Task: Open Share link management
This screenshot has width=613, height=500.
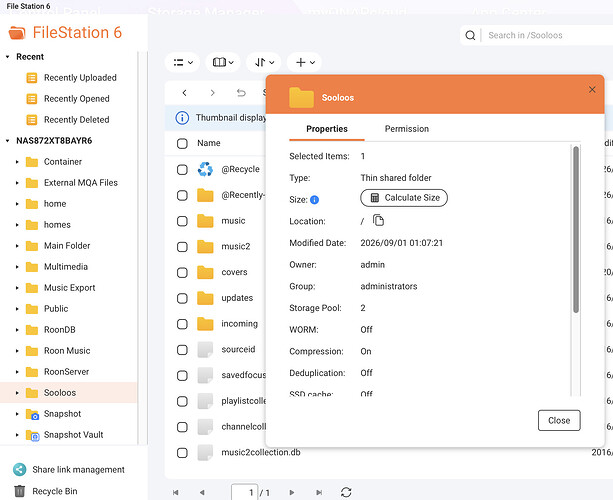Action: pyautogui.click(x=78, y=470)
